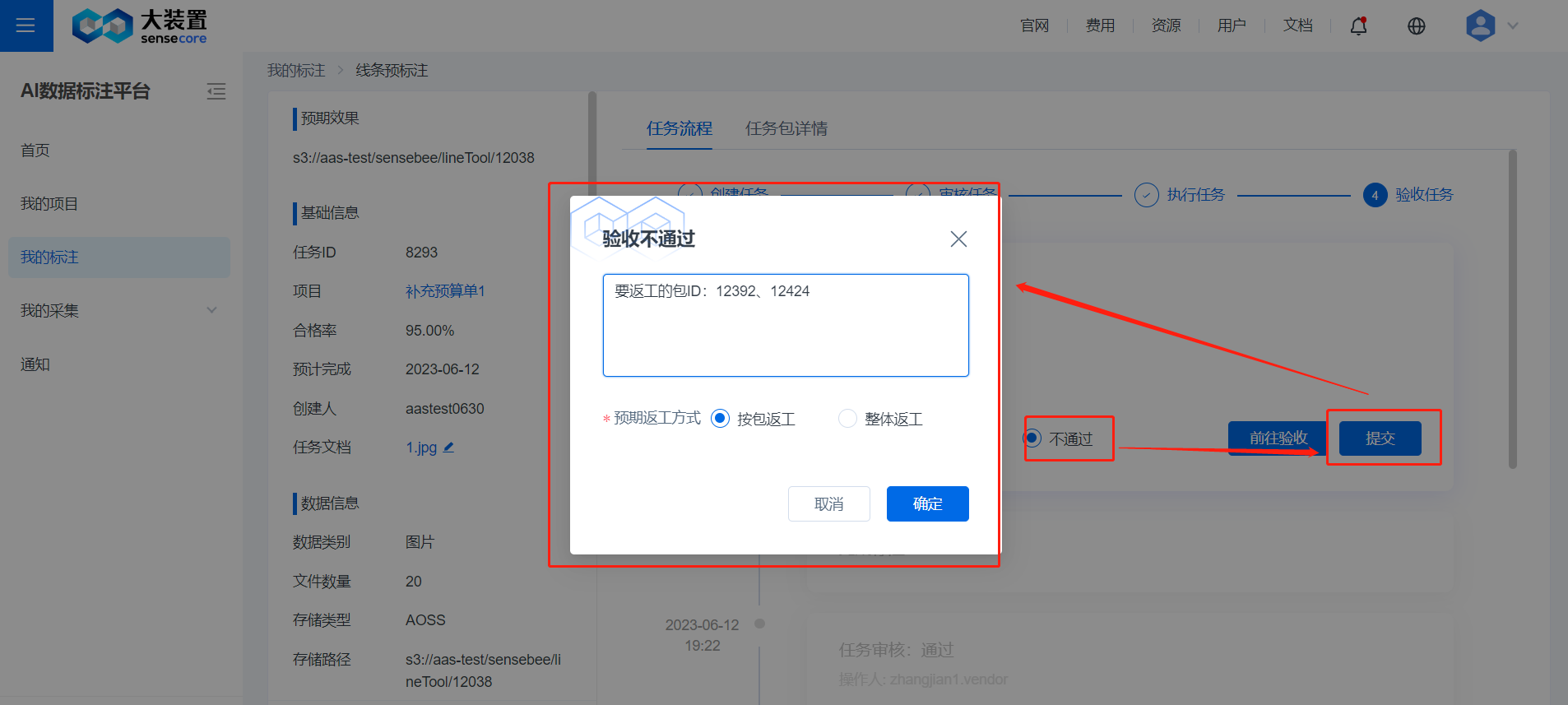Click the 前往验收 button
Image resolution: width=1568 pixels, height=705 pixels.
[1278, 438]
